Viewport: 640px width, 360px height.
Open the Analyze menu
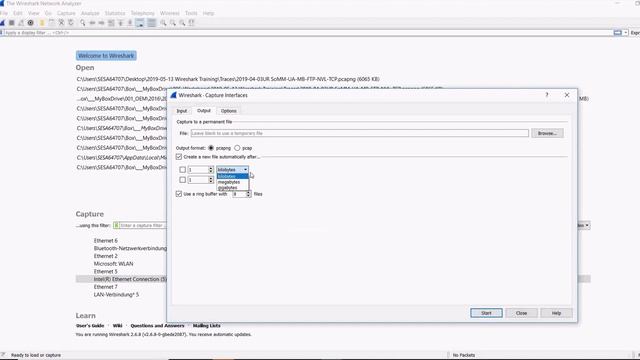coord(90,13)
